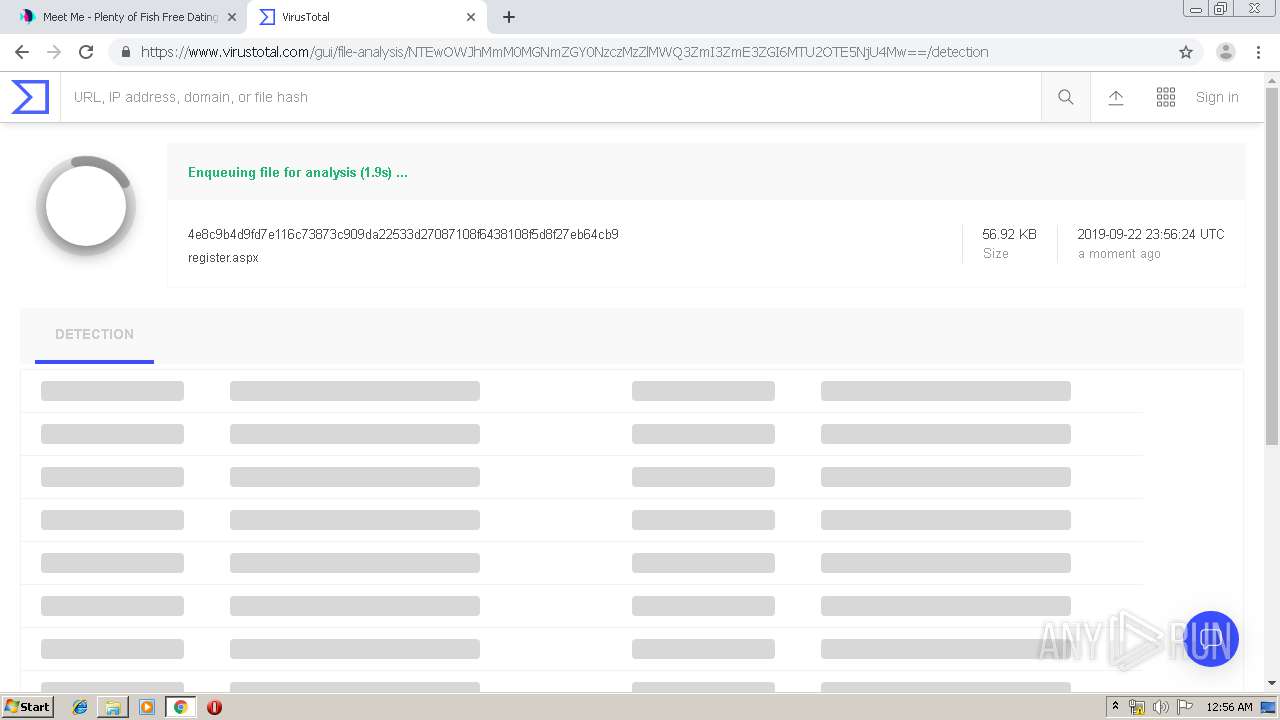The height and width of the screenshot is (720, 1280).
Task: Bookmark this page with the star
Action: tap(1186, 52)
